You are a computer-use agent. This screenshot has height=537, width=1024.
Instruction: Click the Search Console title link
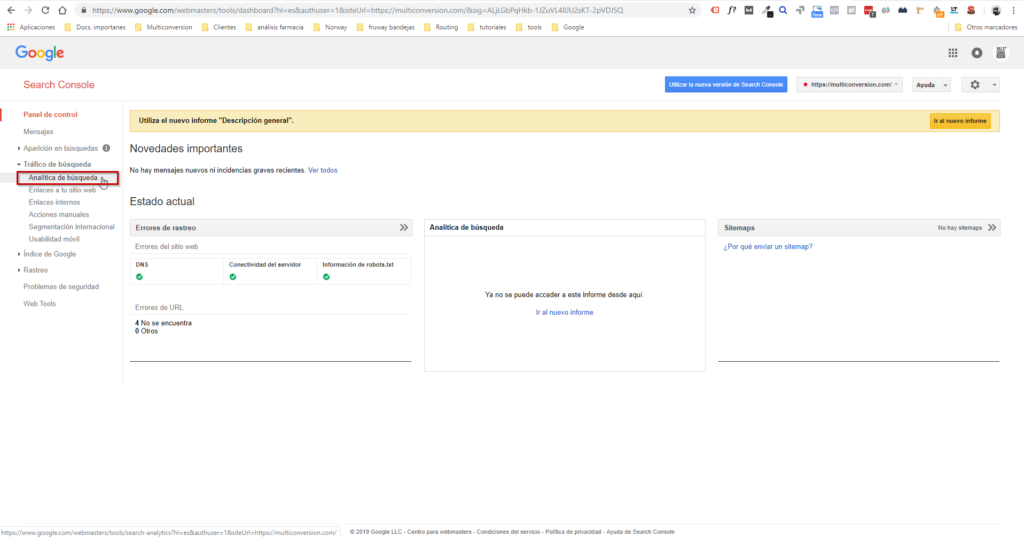point(59,85)
